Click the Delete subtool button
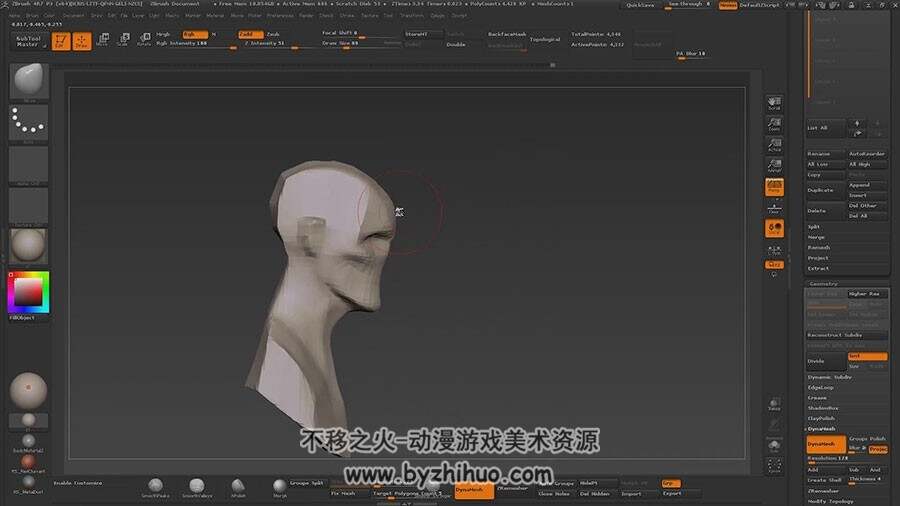 (825, 211)
